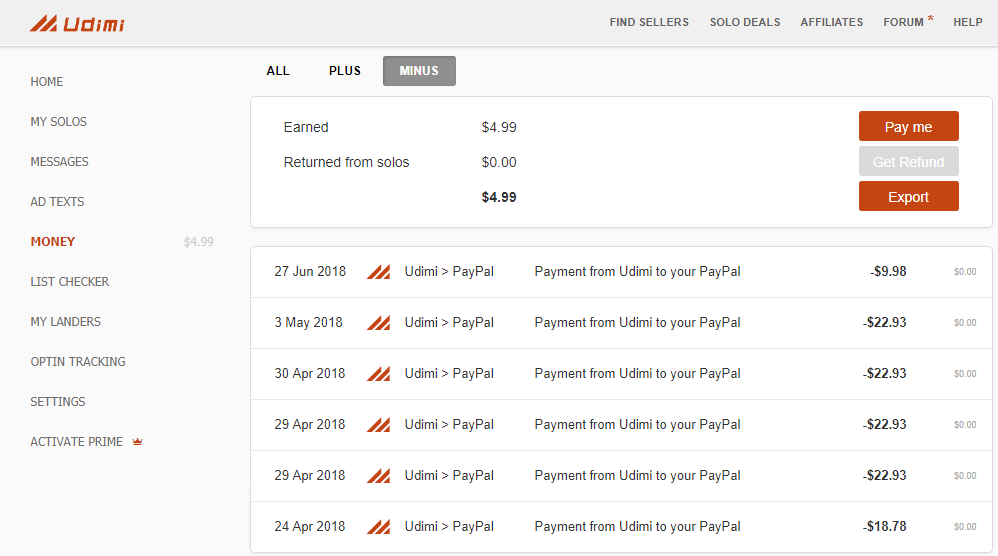Switch to the ALL transactions tab

tap(278, 71)
